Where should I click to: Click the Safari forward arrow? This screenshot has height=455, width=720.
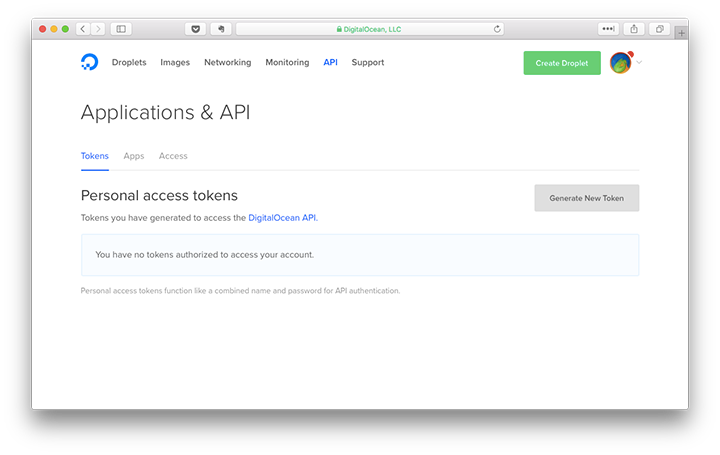tap(97, 29)
